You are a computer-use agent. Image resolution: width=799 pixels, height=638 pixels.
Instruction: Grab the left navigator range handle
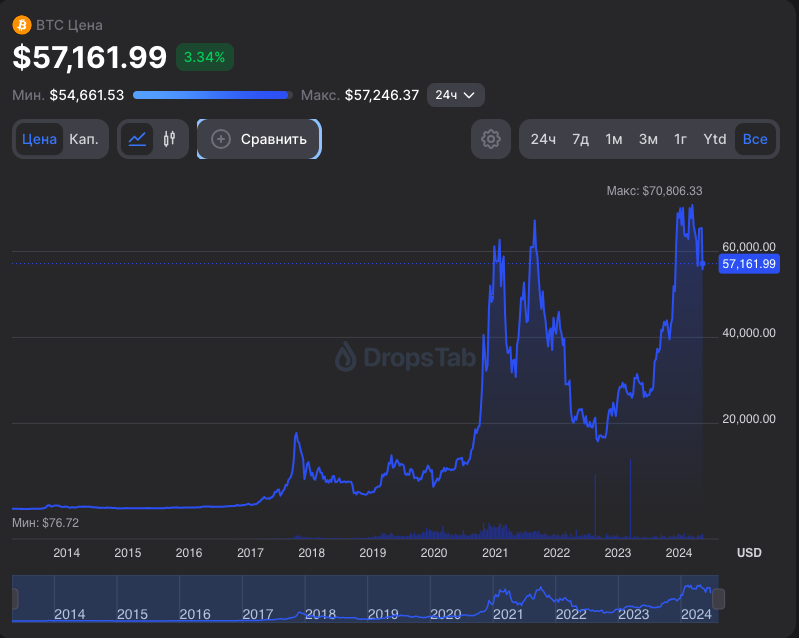click(15, 599)
